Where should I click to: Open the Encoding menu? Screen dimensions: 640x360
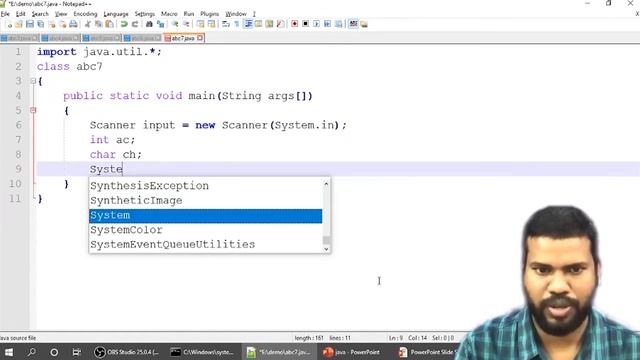coord(85,14)
